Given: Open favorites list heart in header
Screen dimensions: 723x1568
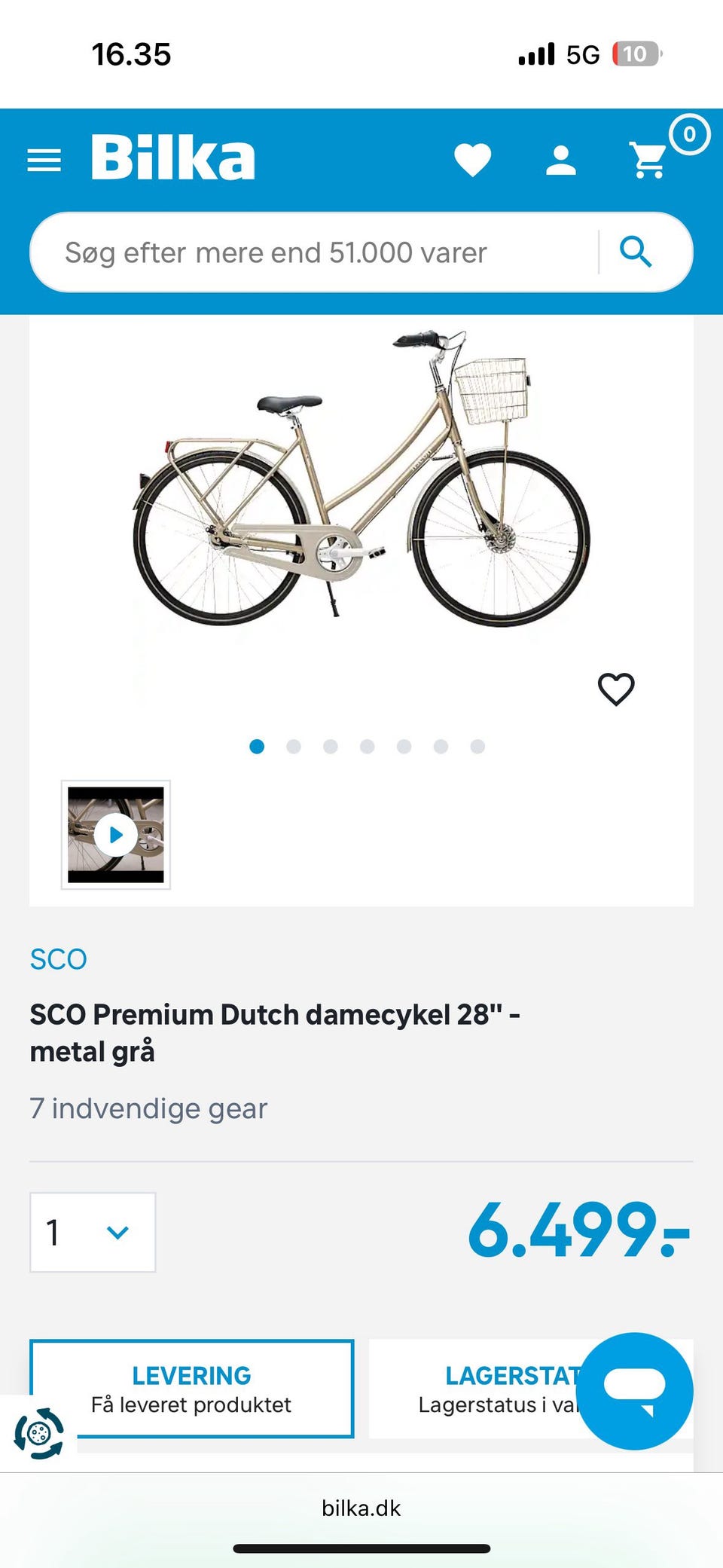Looking at the screenshot, I should (x=473, y=160).
